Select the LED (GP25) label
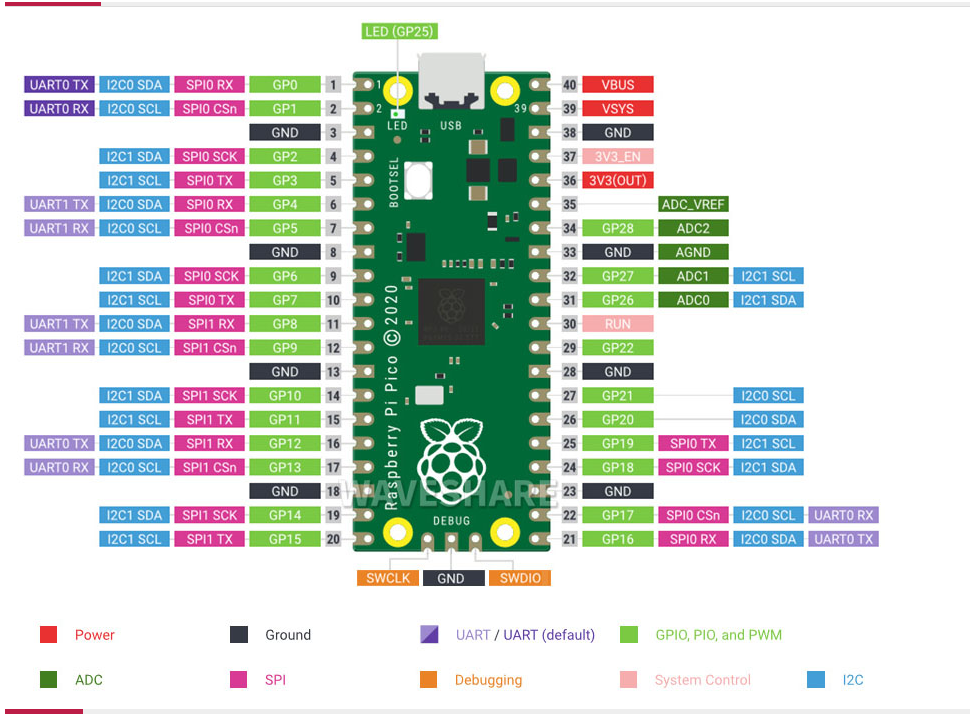 point(399,32)
